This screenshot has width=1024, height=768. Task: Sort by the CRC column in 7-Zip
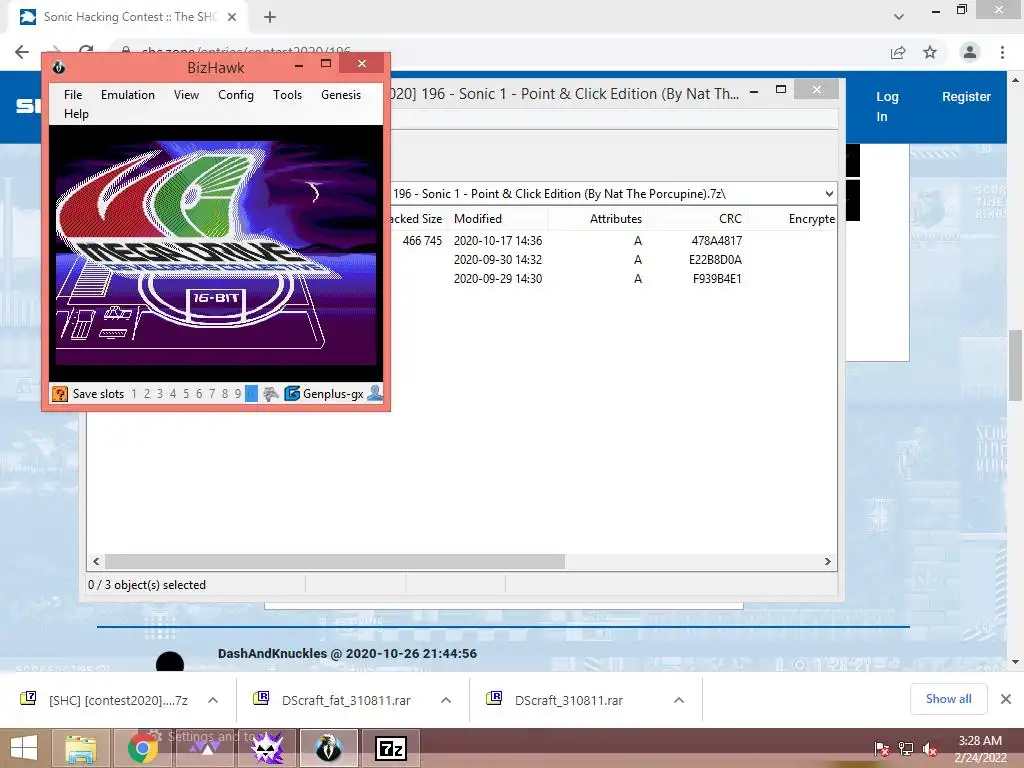click(x=730, y=219)
